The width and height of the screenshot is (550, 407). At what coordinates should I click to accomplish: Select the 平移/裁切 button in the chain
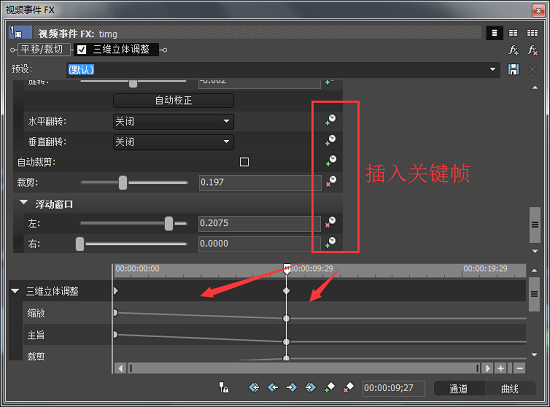(x=42, y=49)
